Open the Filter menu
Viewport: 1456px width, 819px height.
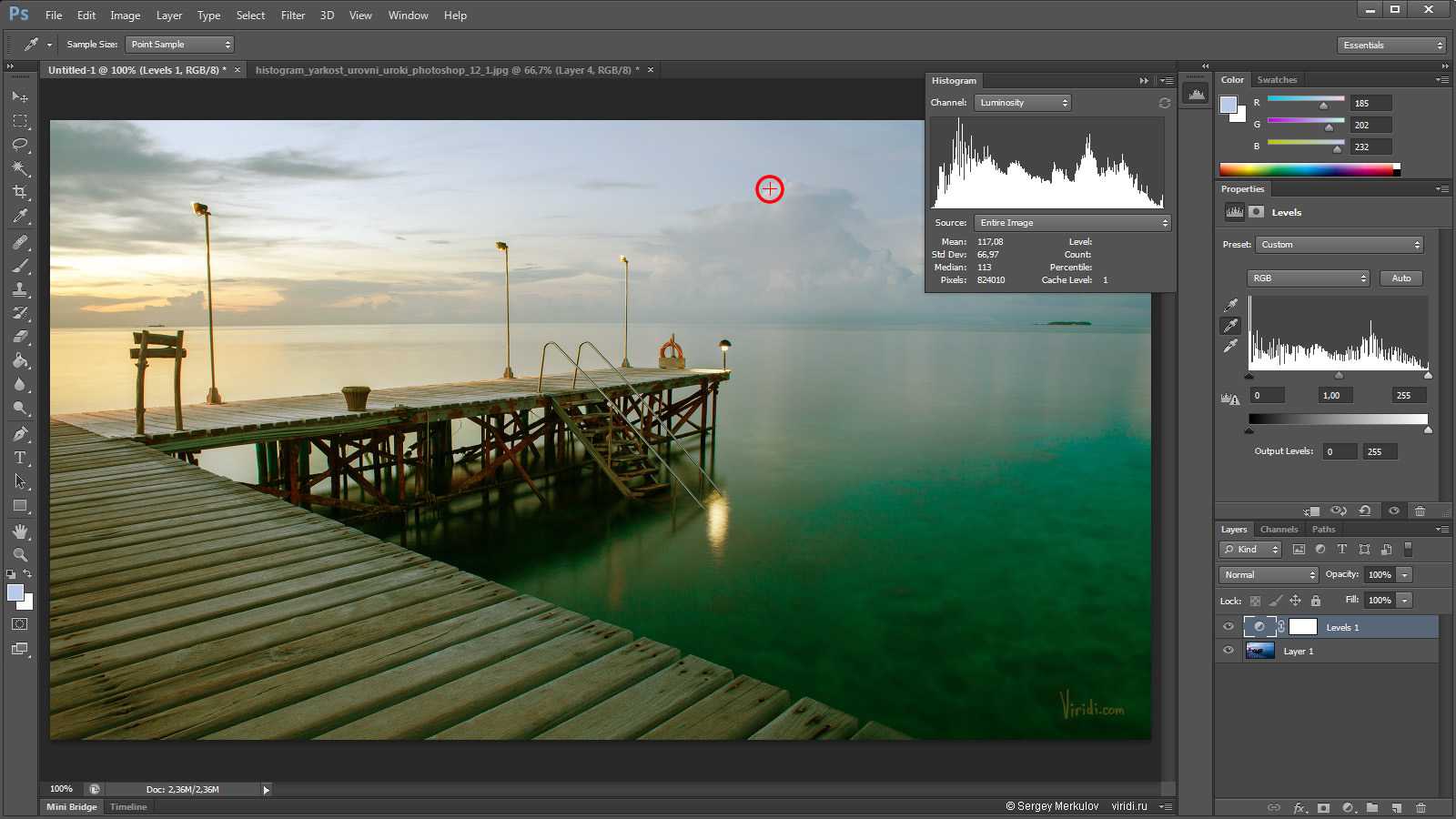(x=292, y=15)
